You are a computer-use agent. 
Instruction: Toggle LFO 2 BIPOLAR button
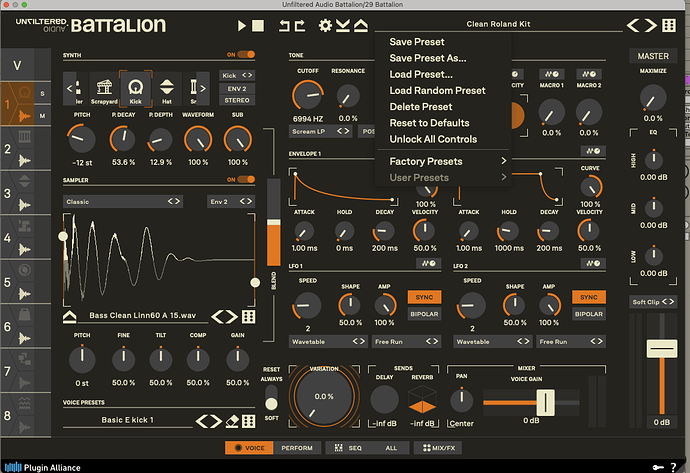tap(589, 314)
